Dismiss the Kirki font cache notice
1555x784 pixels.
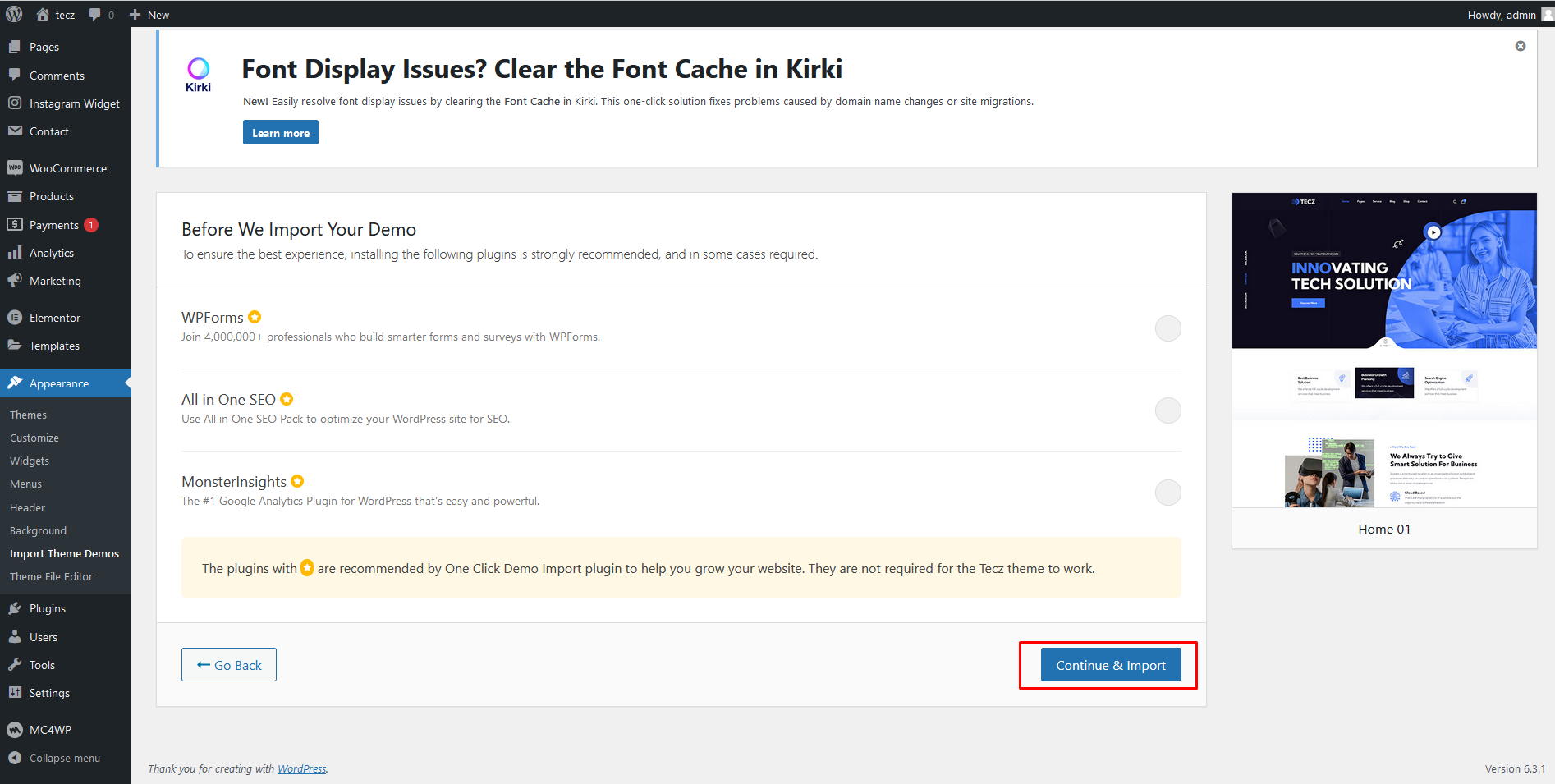point(1520,46)
